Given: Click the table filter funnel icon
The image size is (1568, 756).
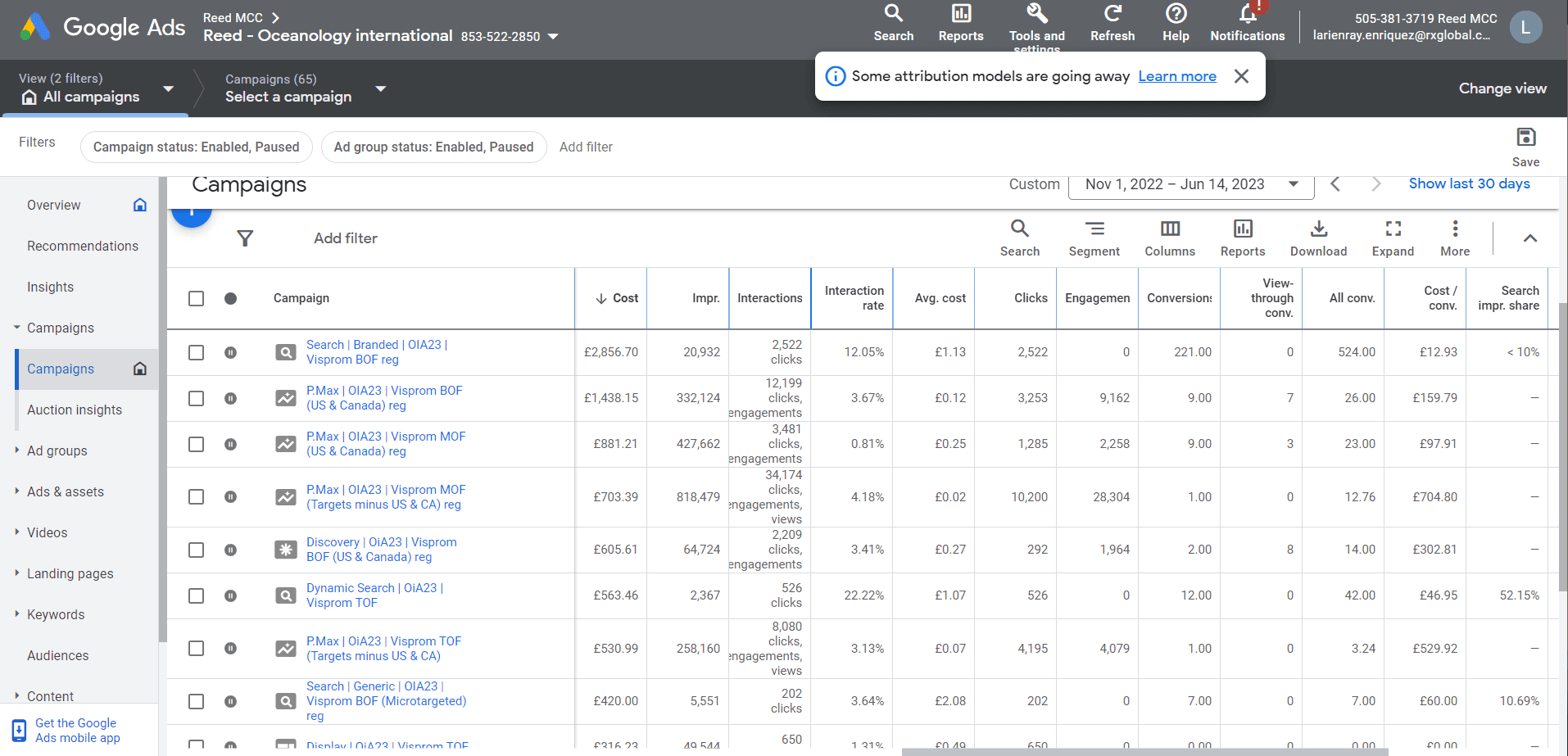Looking at the screenshot, I should click(245, 238).
